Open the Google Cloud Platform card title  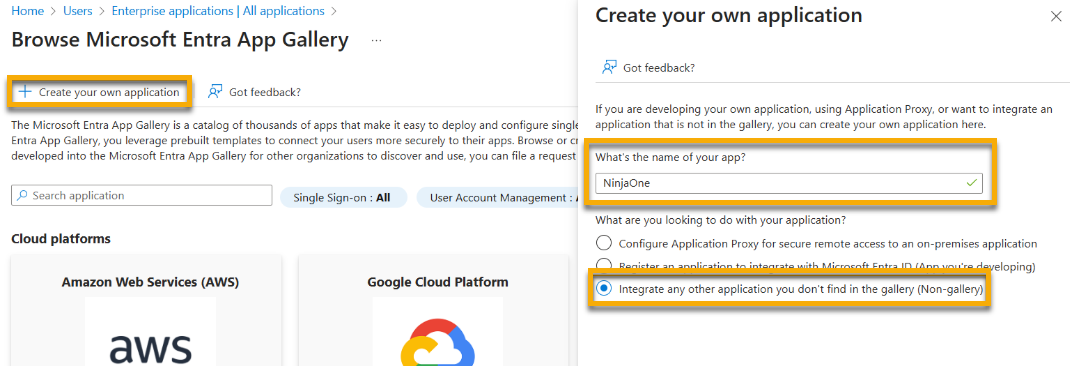437,281
